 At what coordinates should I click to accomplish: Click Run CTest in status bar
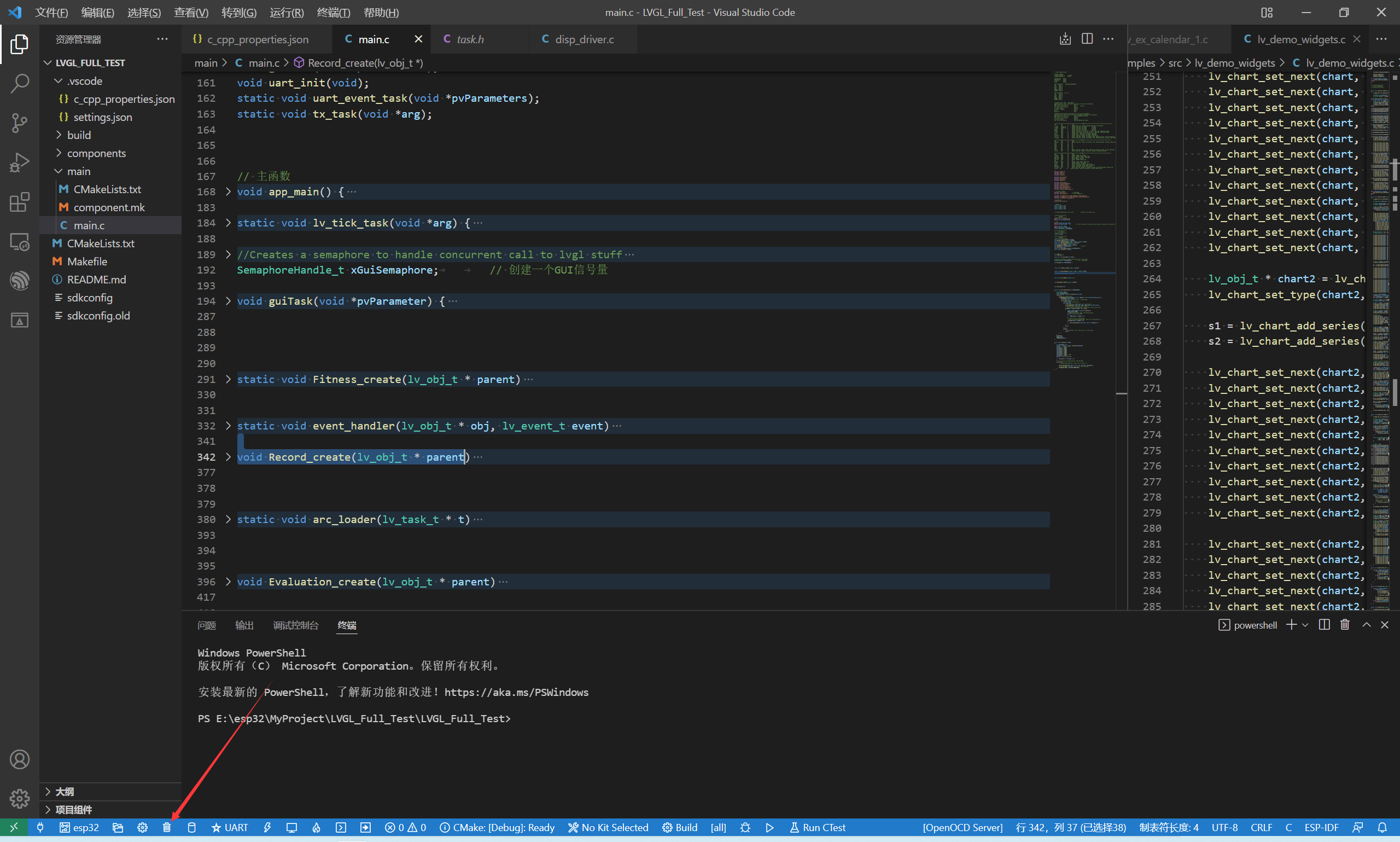click(x=818, y=827)
